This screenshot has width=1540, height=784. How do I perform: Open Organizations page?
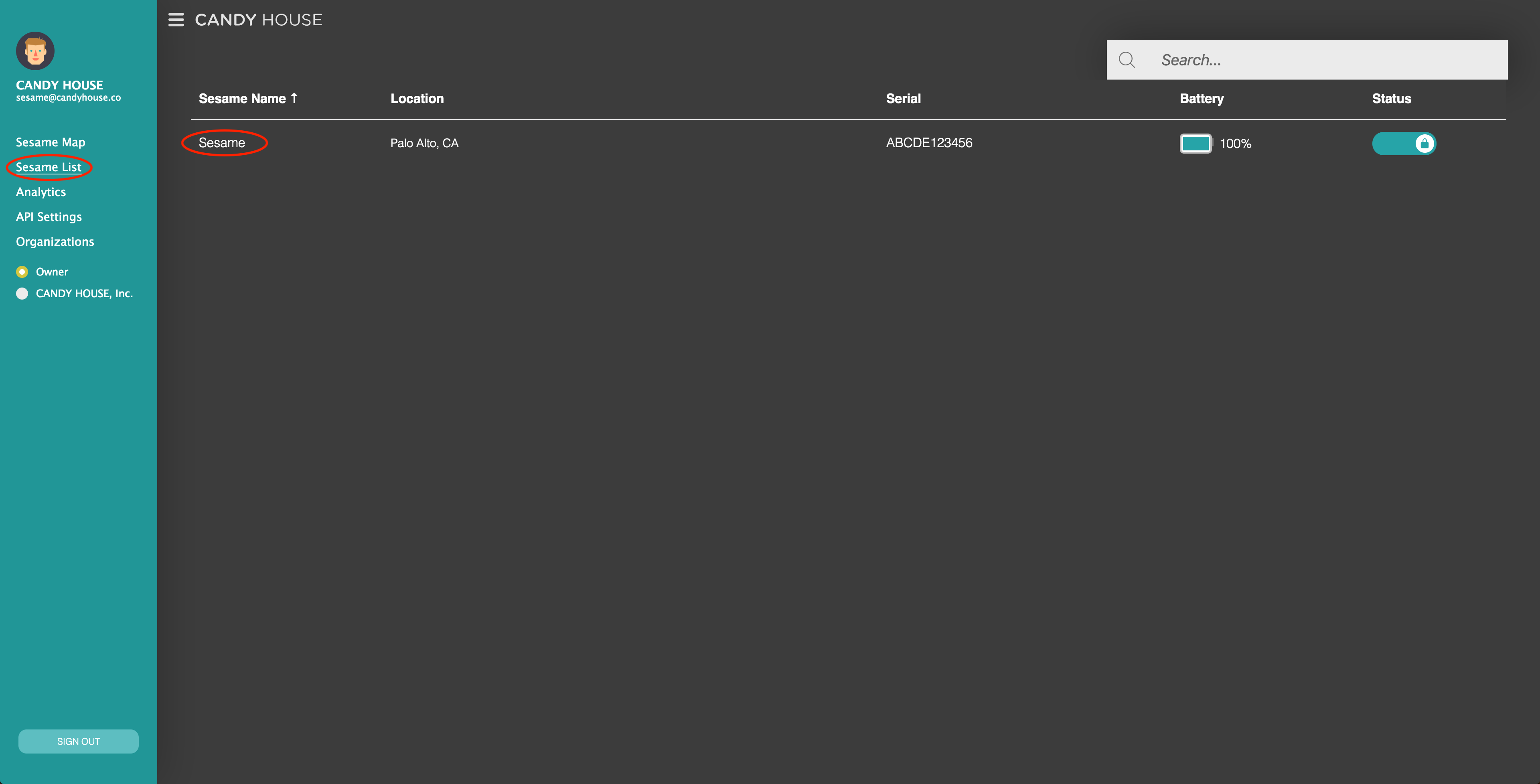[x=55, y=241]
